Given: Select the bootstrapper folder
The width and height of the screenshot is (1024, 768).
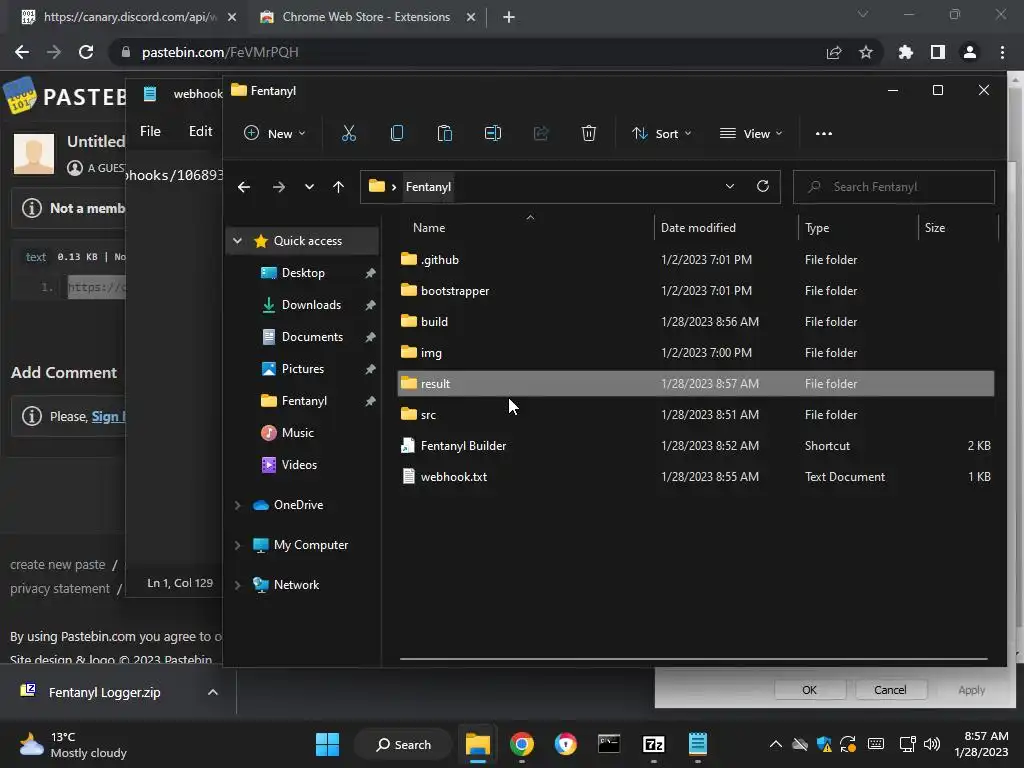Looking at the screenshot, I should pos(696,291).
